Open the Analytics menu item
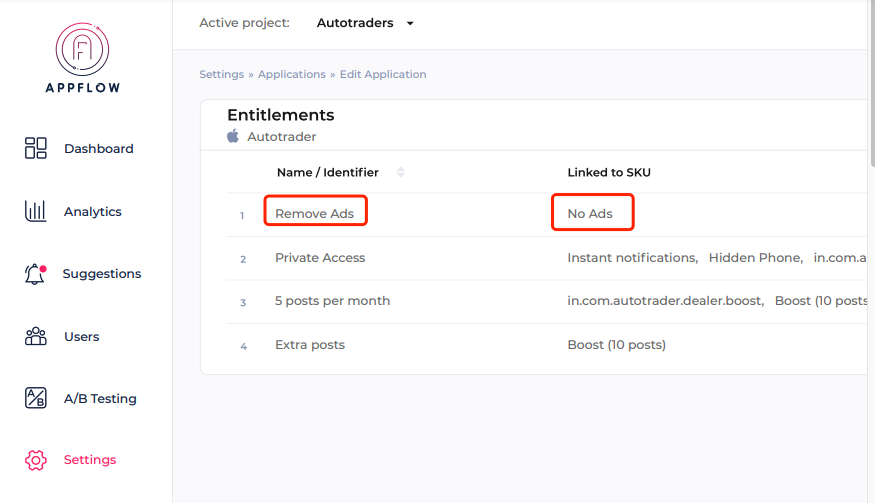Viewport: 875px width, 503px height. [92, 212]
